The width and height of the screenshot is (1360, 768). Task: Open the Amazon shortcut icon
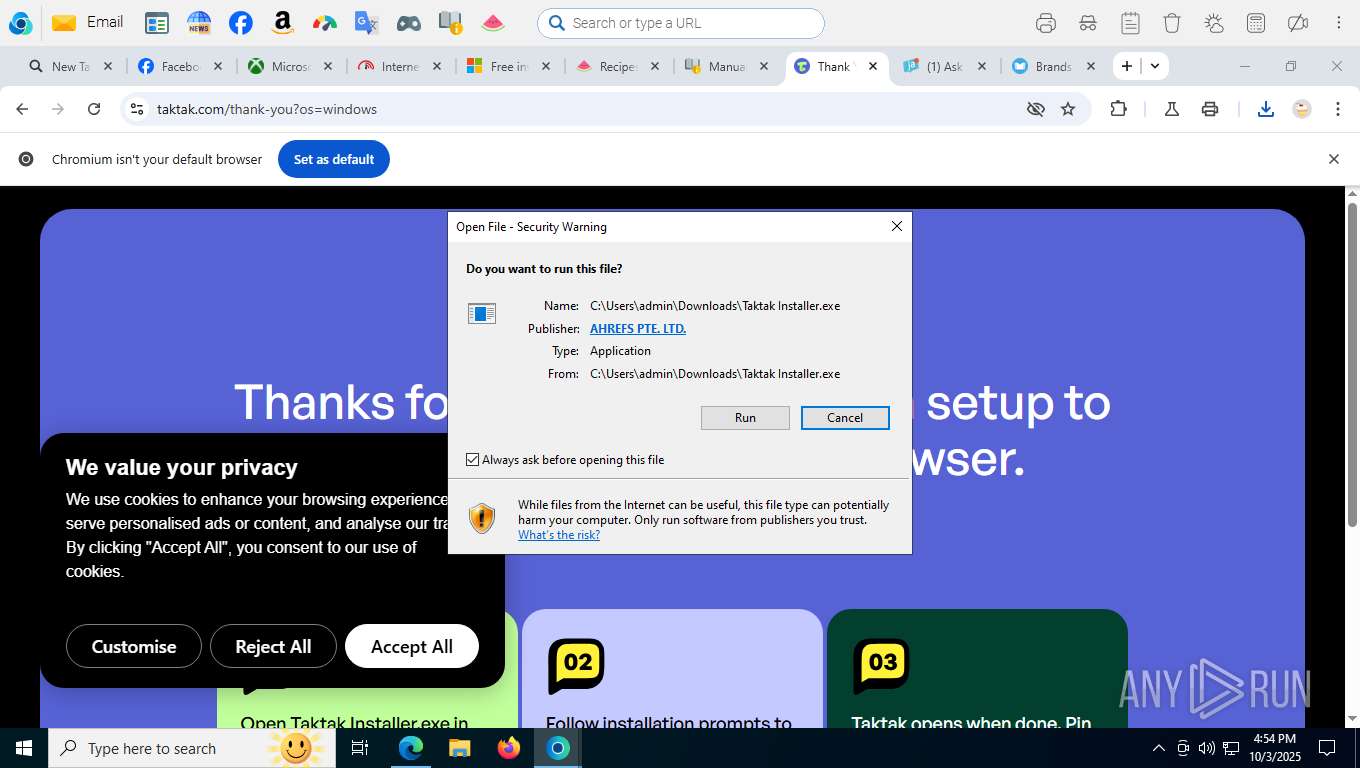[x=283, y=23]
